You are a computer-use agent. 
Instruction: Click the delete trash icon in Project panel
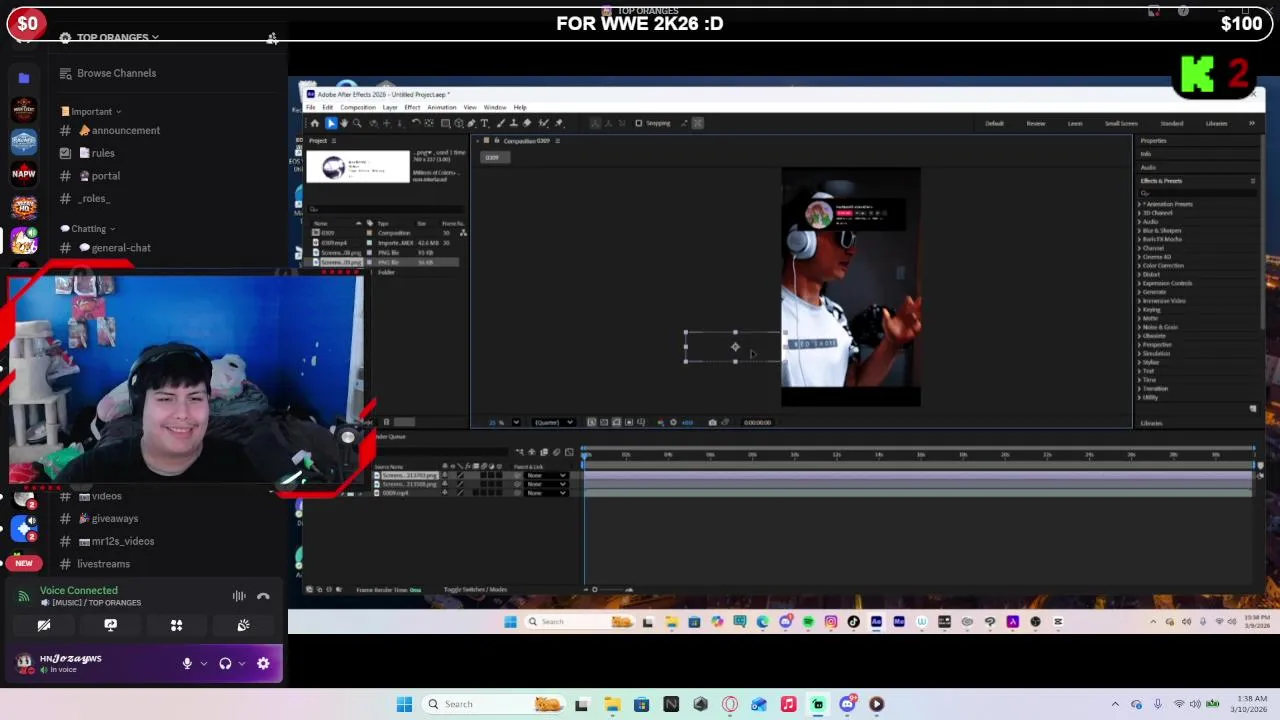click(x=386, y=422)
